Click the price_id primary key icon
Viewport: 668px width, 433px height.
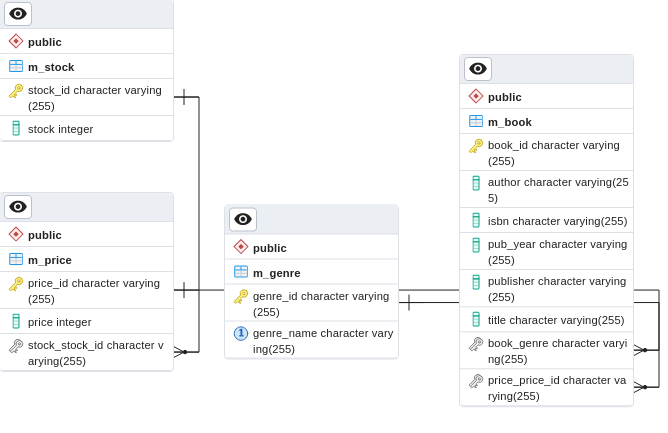pyautogui.click(x=16, y=284)
